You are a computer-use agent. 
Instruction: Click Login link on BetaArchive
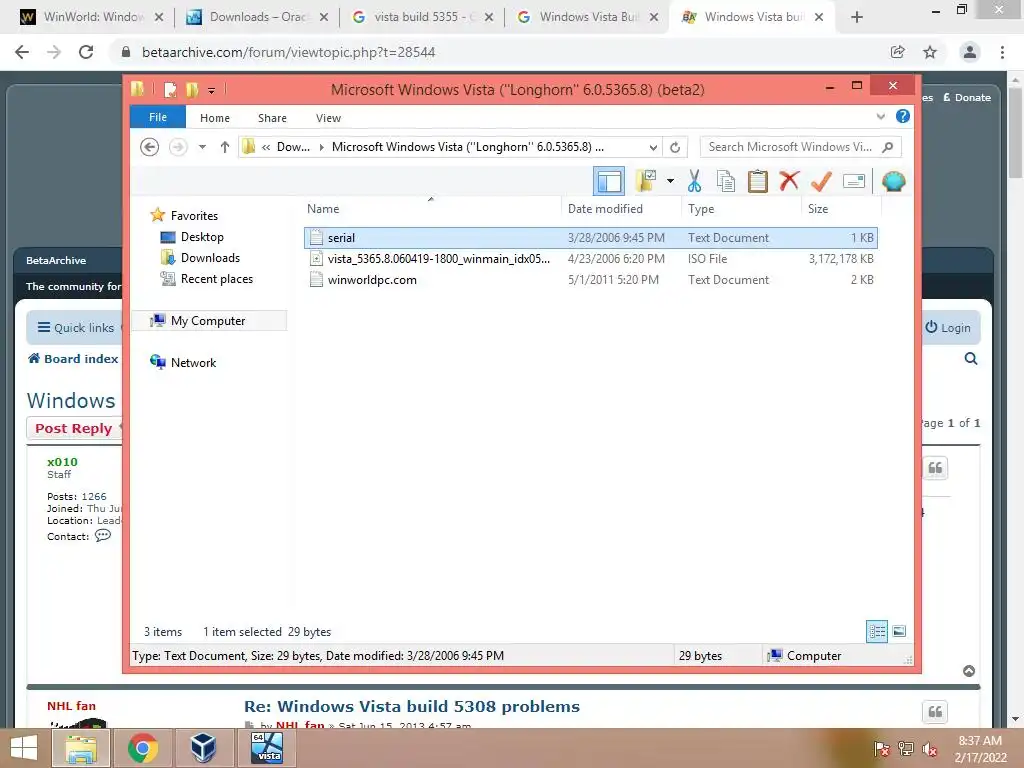coord(948,328)
